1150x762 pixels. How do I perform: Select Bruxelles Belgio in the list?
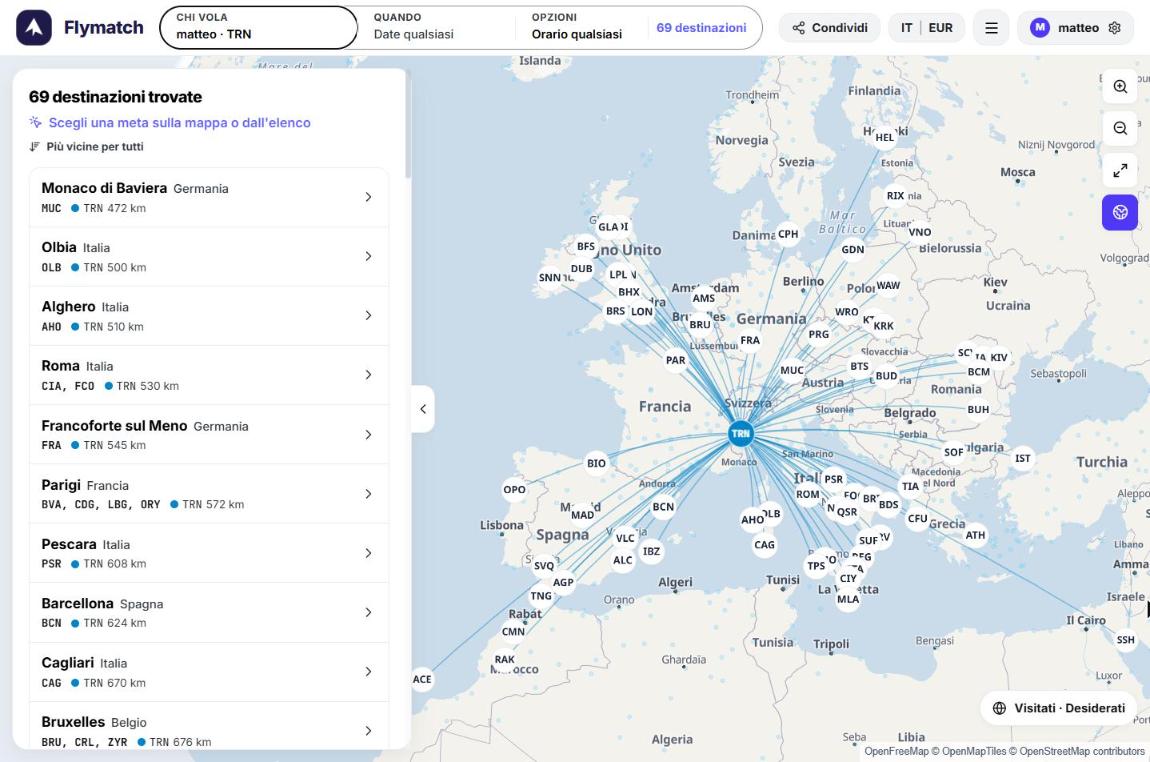(x=209, y=725)
